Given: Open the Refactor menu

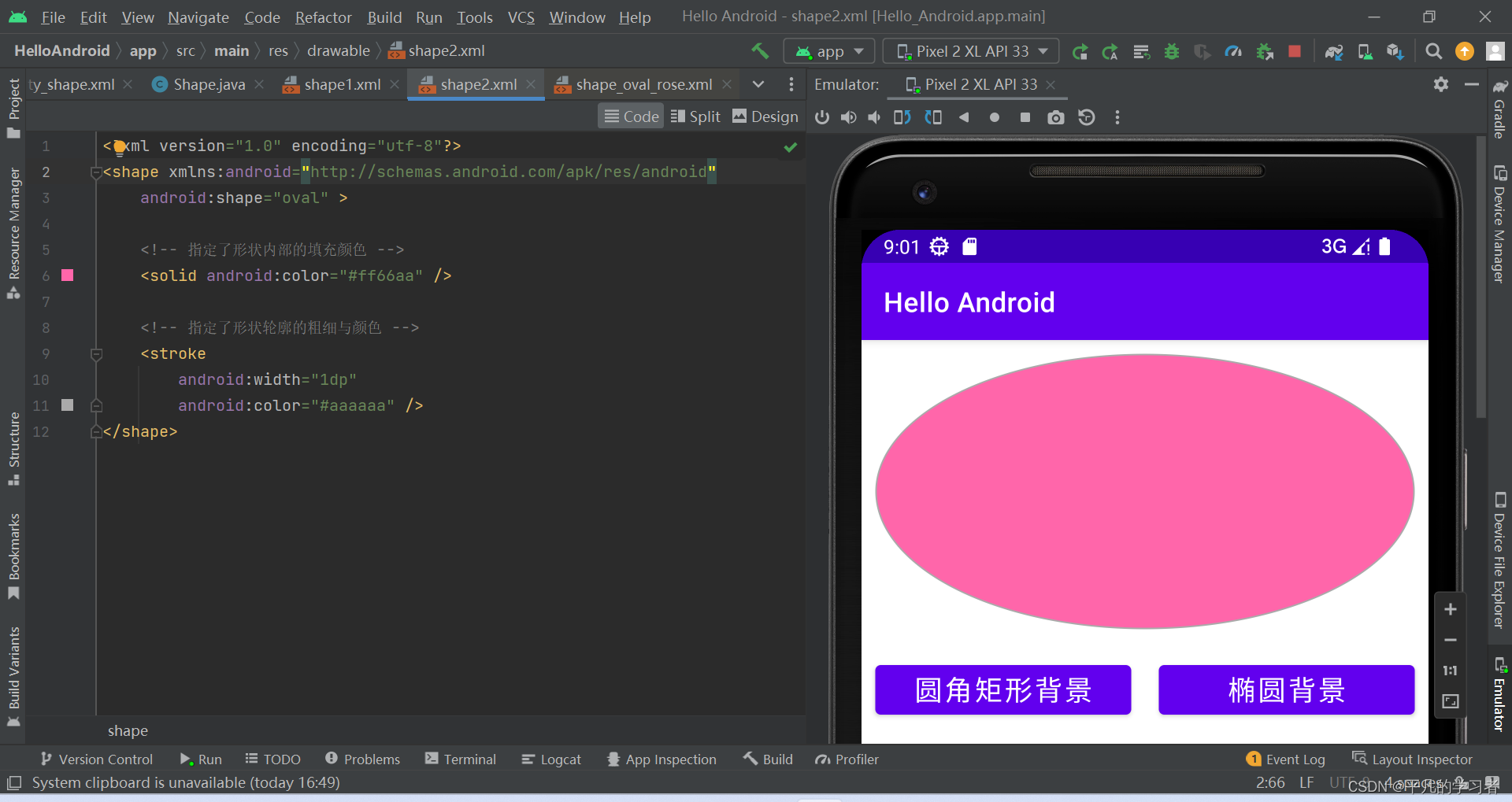Looking at the screenshot, I should (323, 17).
